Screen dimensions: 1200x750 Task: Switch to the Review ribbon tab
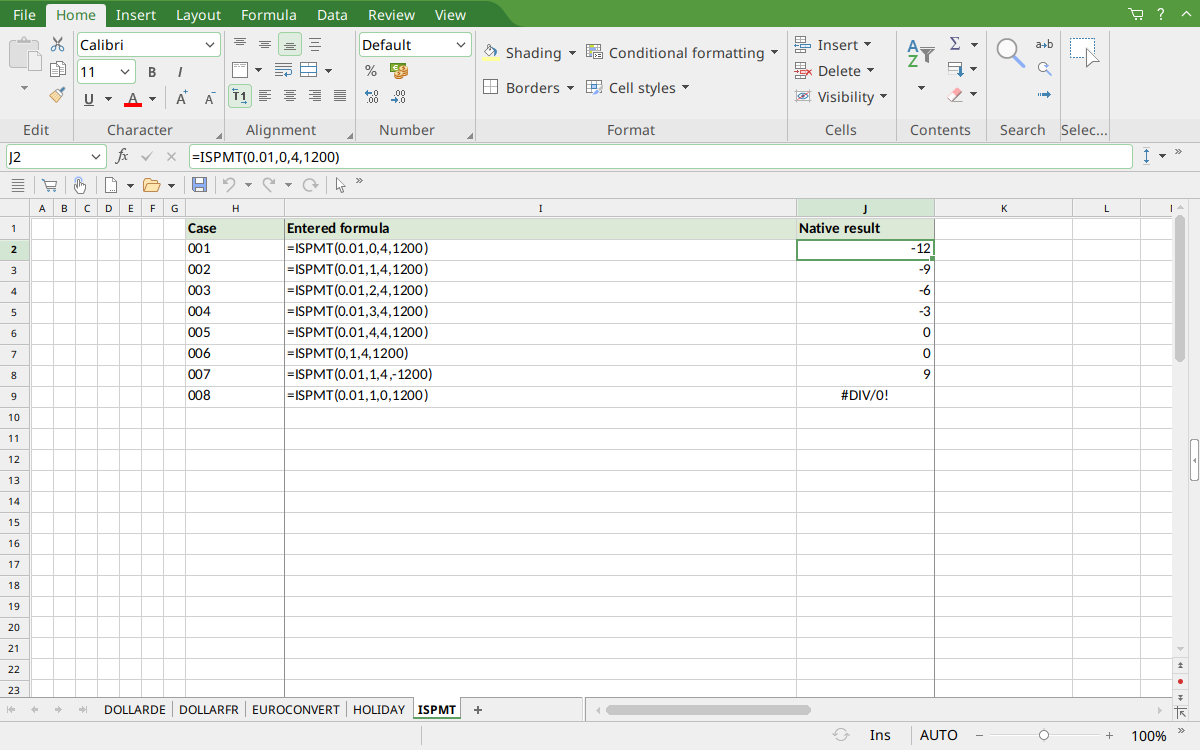[391, 15]
